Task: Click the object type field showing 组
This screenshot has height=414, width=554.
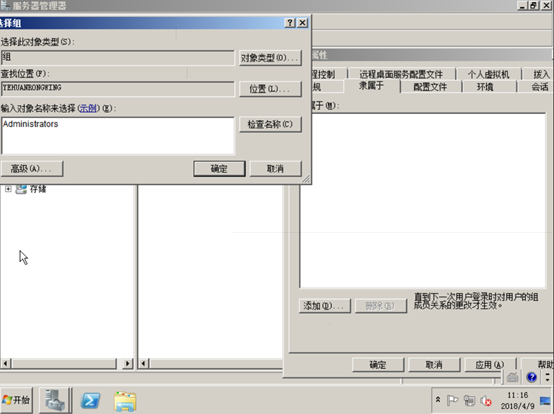Action: [118, 58]
